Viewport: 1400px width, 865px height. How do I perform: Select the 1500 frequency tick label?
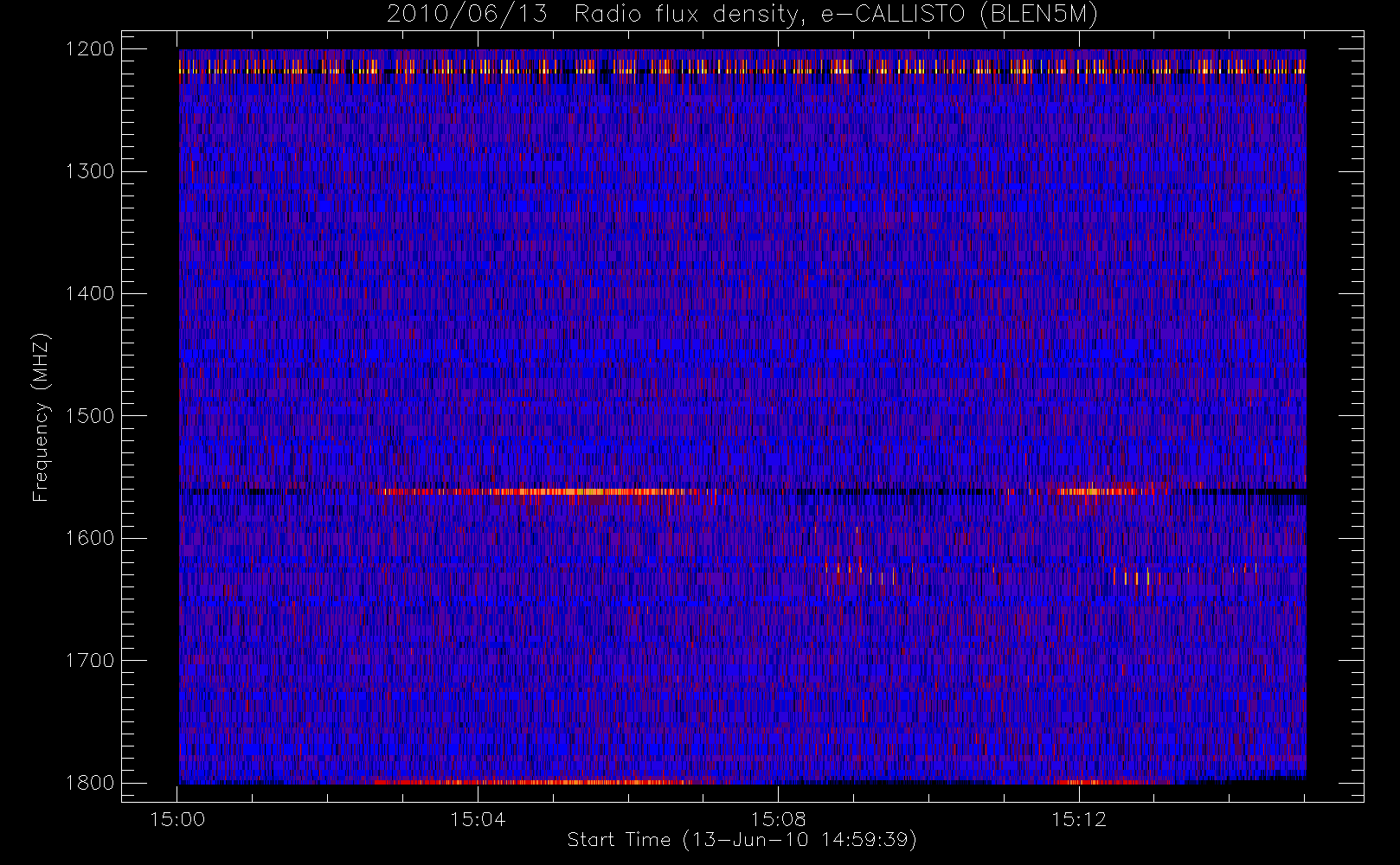pos(90,416)
